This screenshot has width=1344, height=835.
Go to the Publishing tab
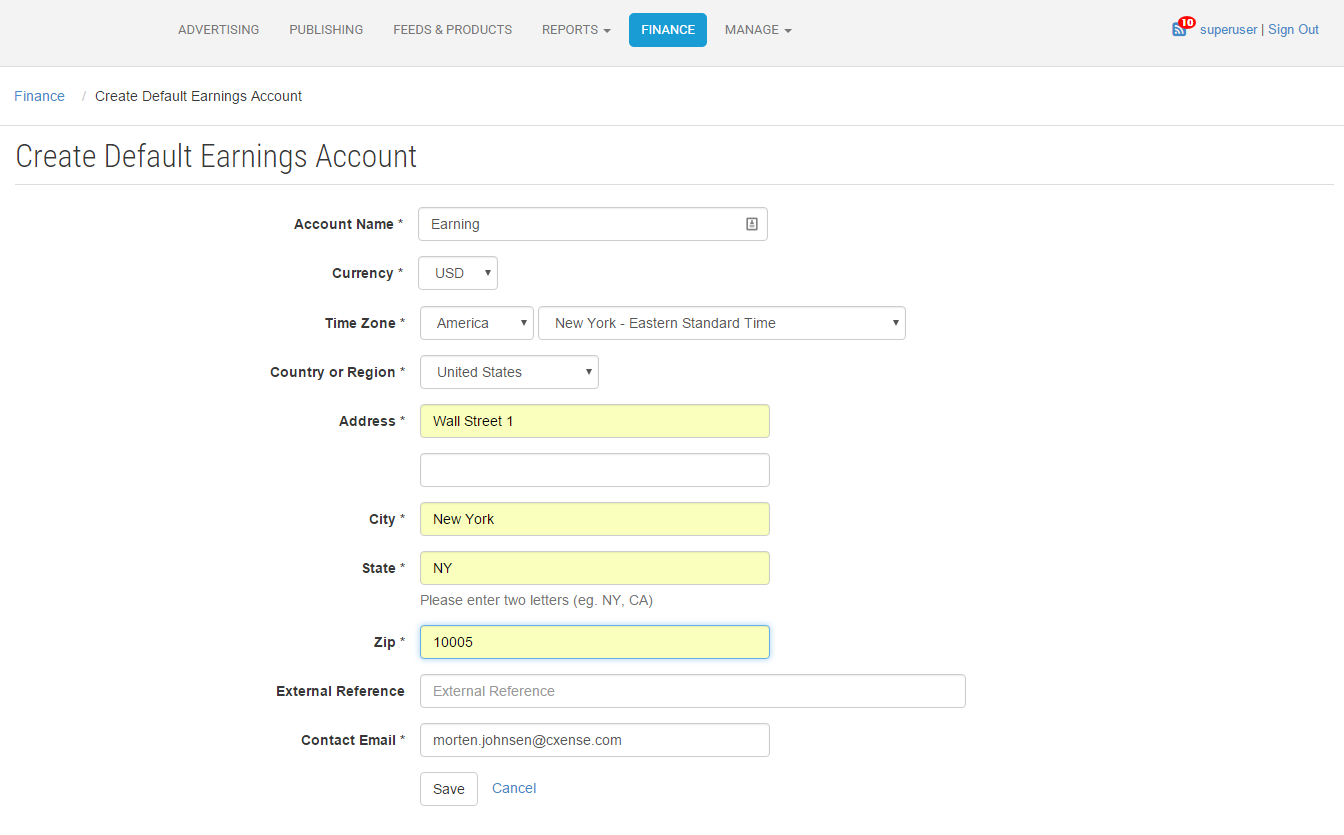click(326, 30)
